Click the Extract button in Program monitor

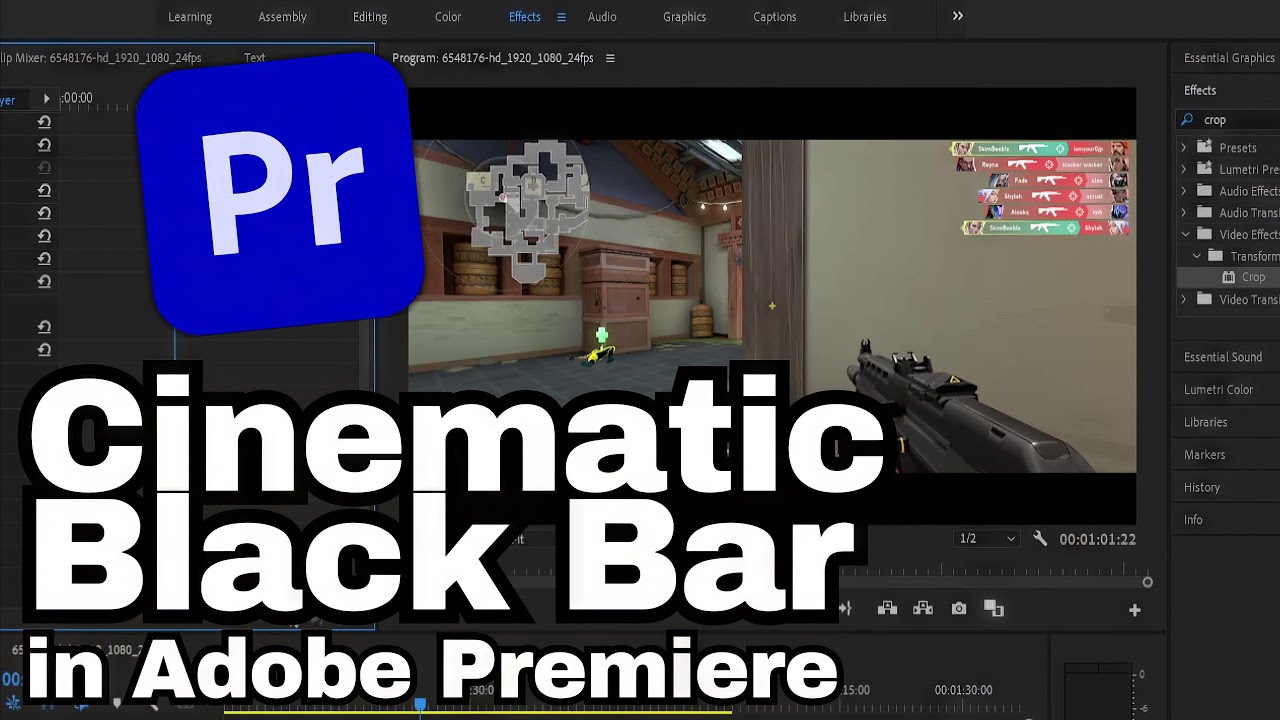tap(923, 608)
